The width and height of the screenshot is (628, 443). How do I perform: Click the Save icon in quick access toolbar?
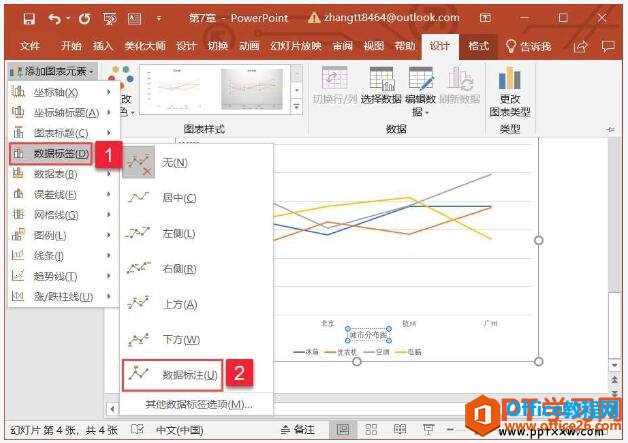click(x=29, y=18)
